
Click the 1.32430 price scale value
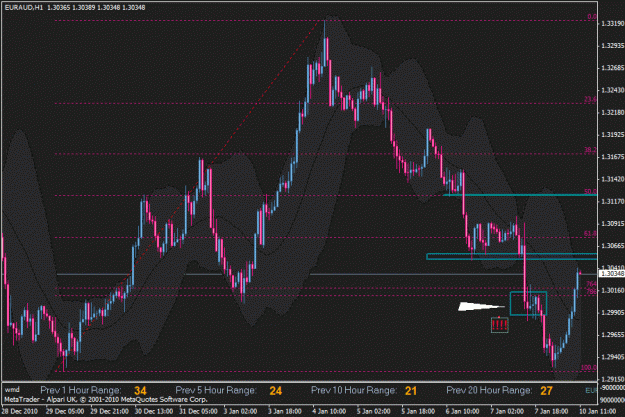click(613, 90)
